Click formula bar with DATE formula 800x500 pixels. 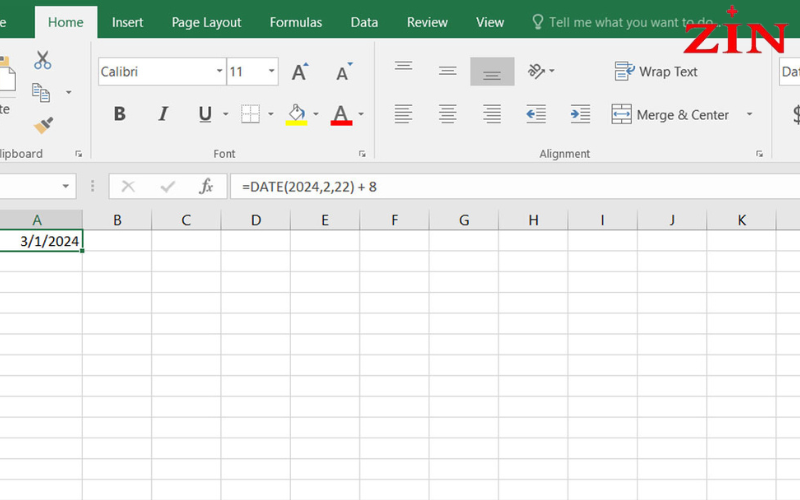tap(515, 187)
